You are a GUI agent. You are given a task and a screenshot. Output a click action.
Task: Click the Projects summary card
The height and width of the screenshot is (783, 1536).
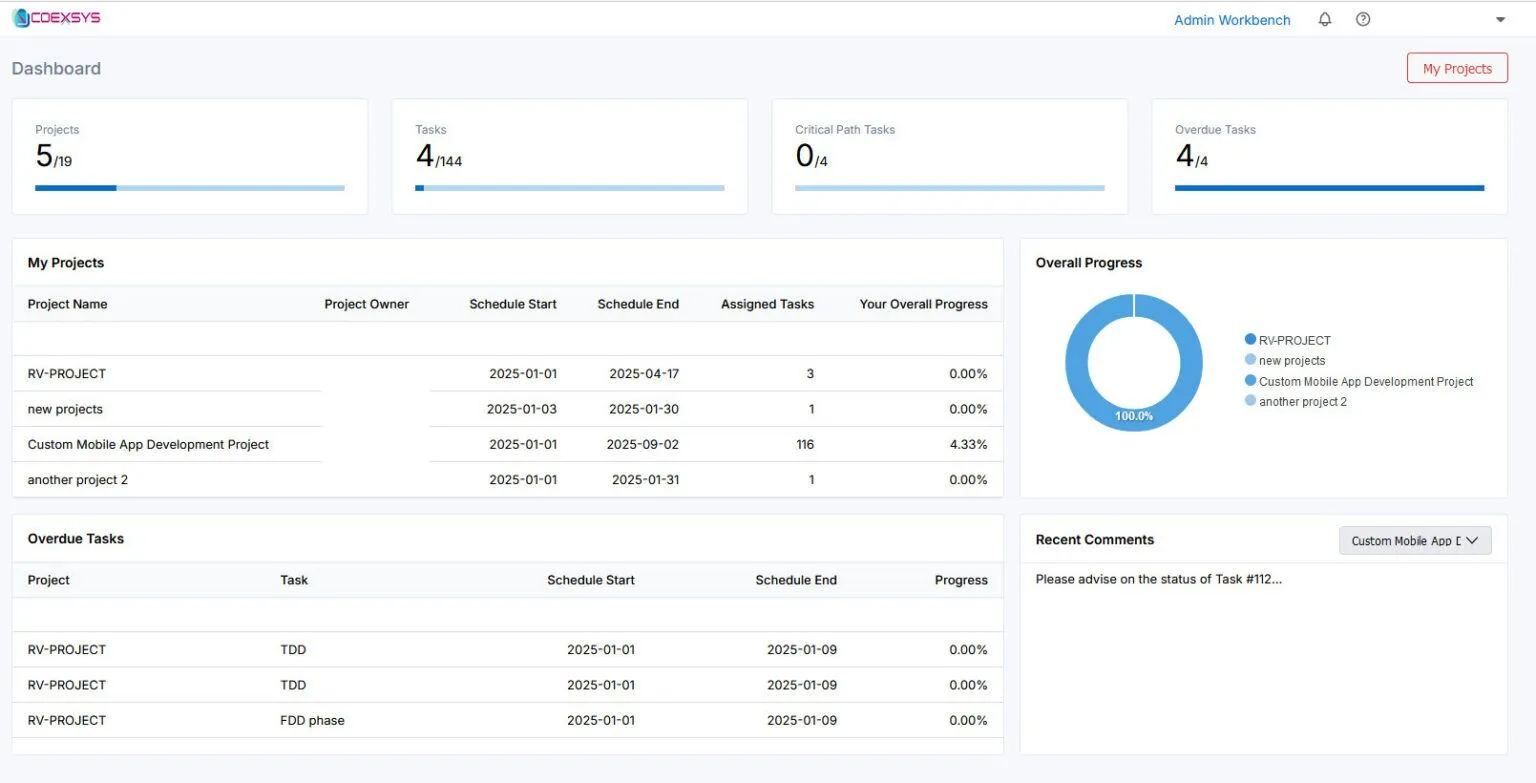(189, 155)
